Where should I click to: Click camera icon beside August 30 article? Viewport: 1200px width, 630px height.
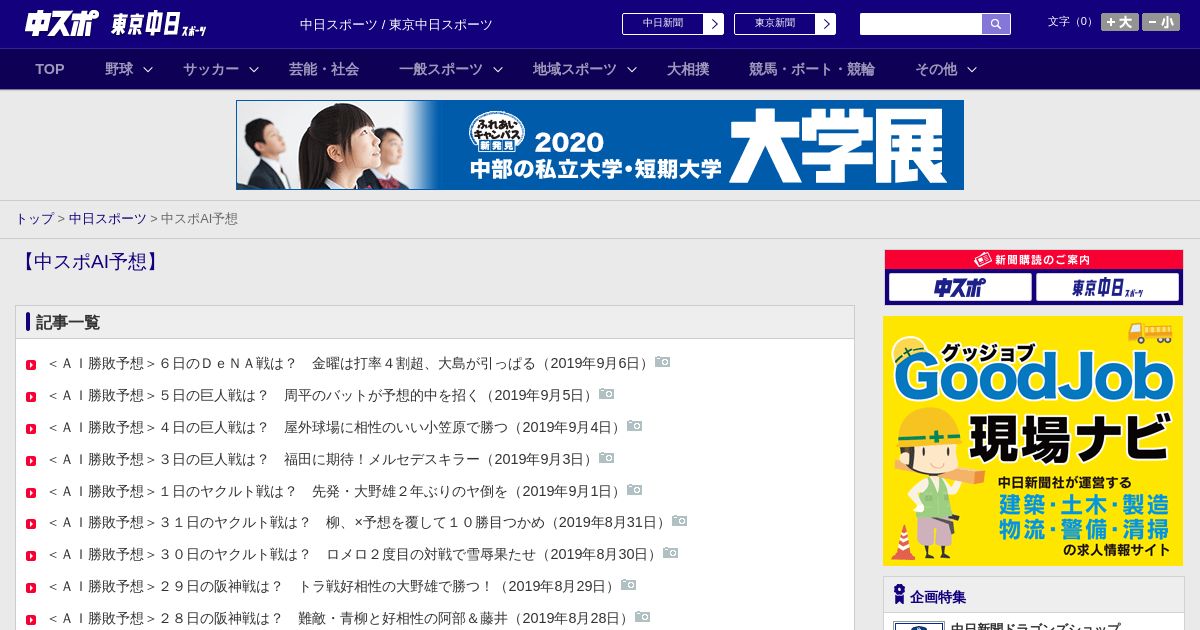pos(671,553)
